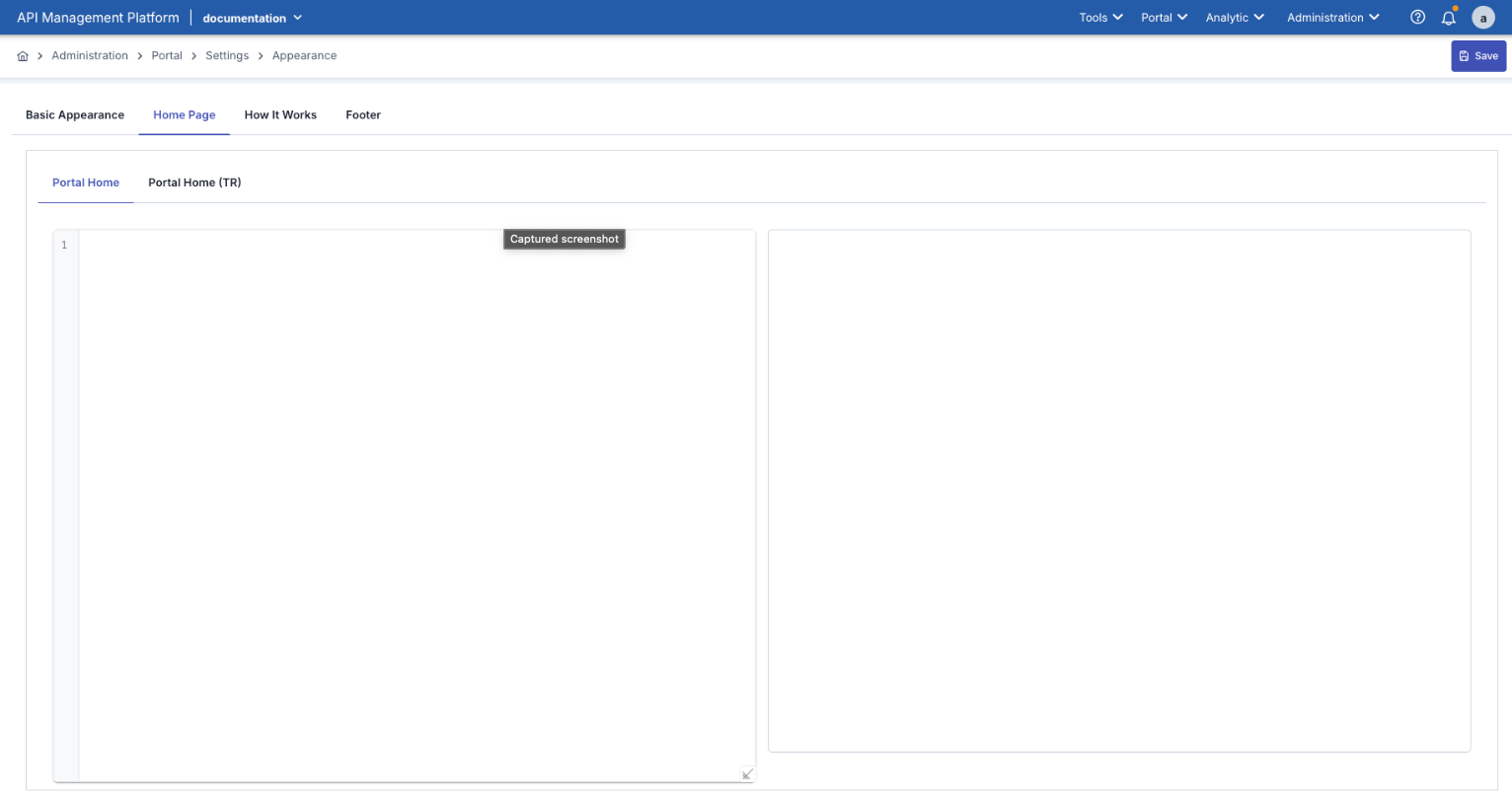Expand the Portal menu in the top navigation

[x=1164, y=18]
